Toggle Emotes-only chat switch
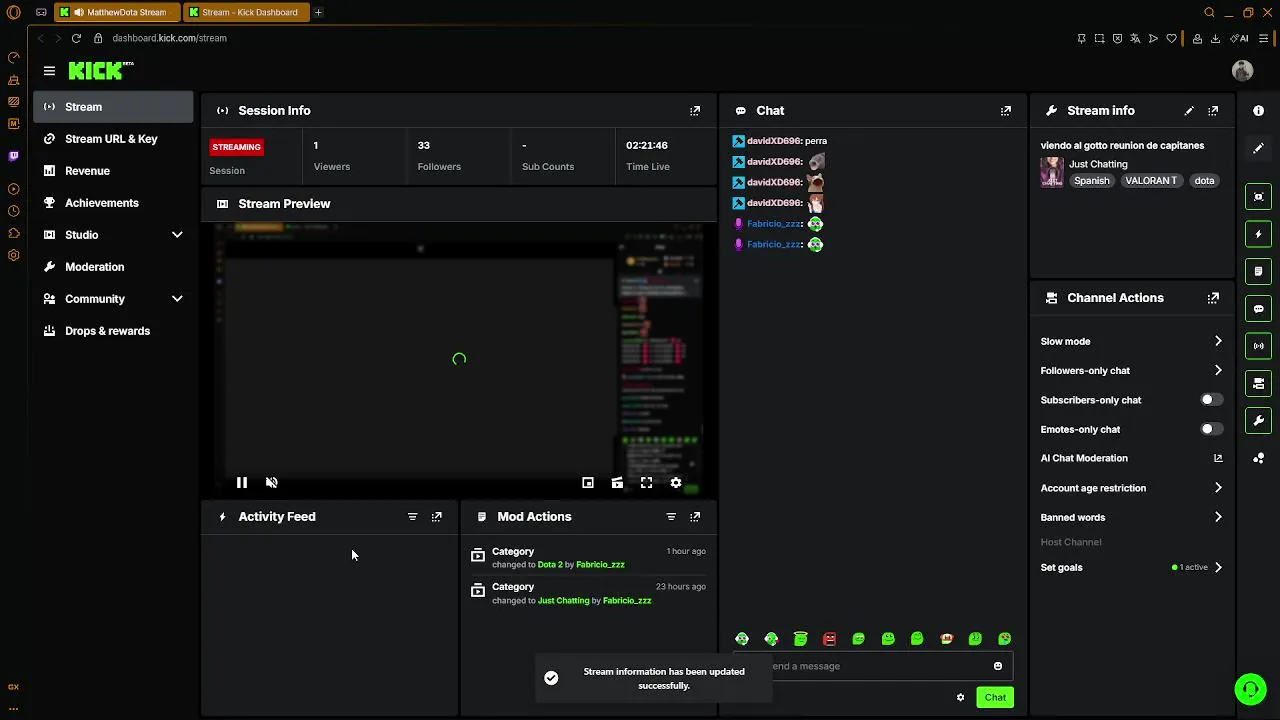 (1211, 429)
